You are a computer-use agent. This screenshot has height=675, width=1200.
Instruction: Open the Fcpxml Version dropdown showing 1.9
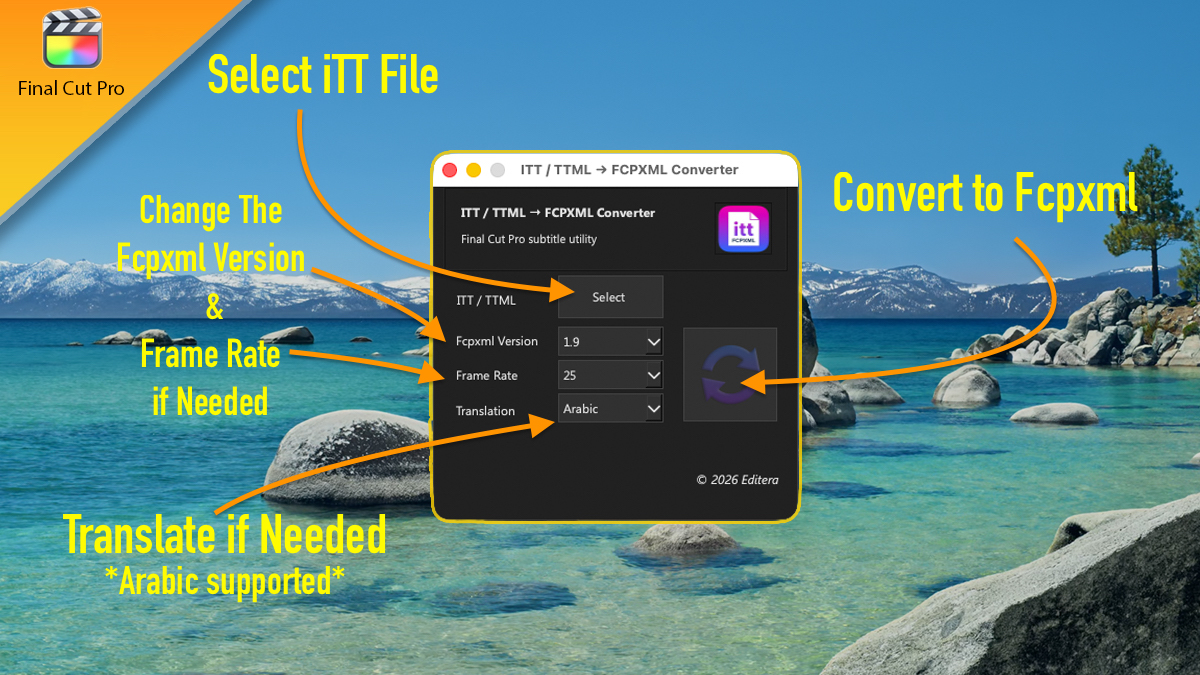click(x=610, y=341)
